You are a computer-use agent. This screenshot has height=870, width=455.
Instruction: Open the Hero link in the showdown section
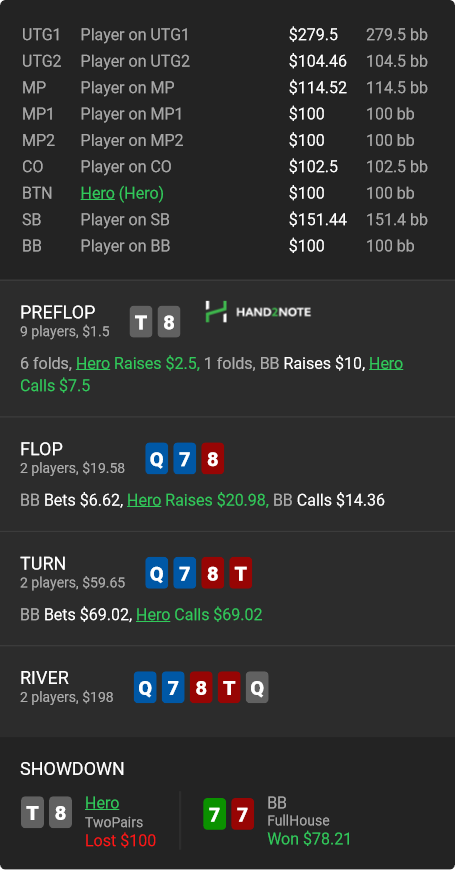(102, 803)
